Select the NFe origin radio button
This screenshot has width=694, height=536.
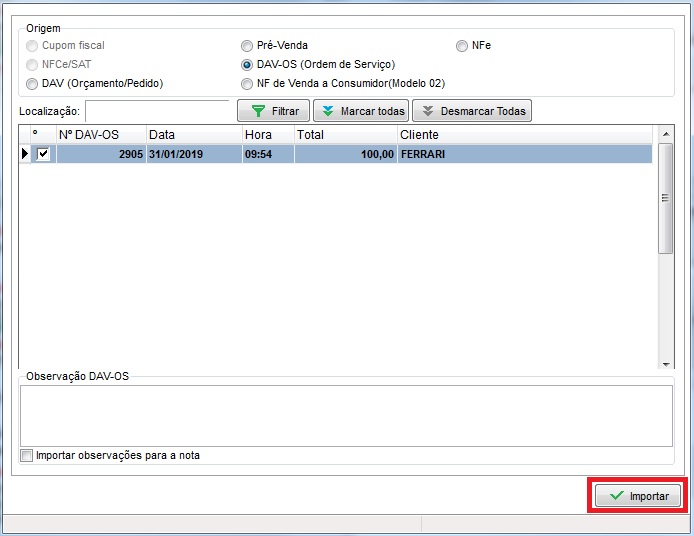click(x=462, y=46)
